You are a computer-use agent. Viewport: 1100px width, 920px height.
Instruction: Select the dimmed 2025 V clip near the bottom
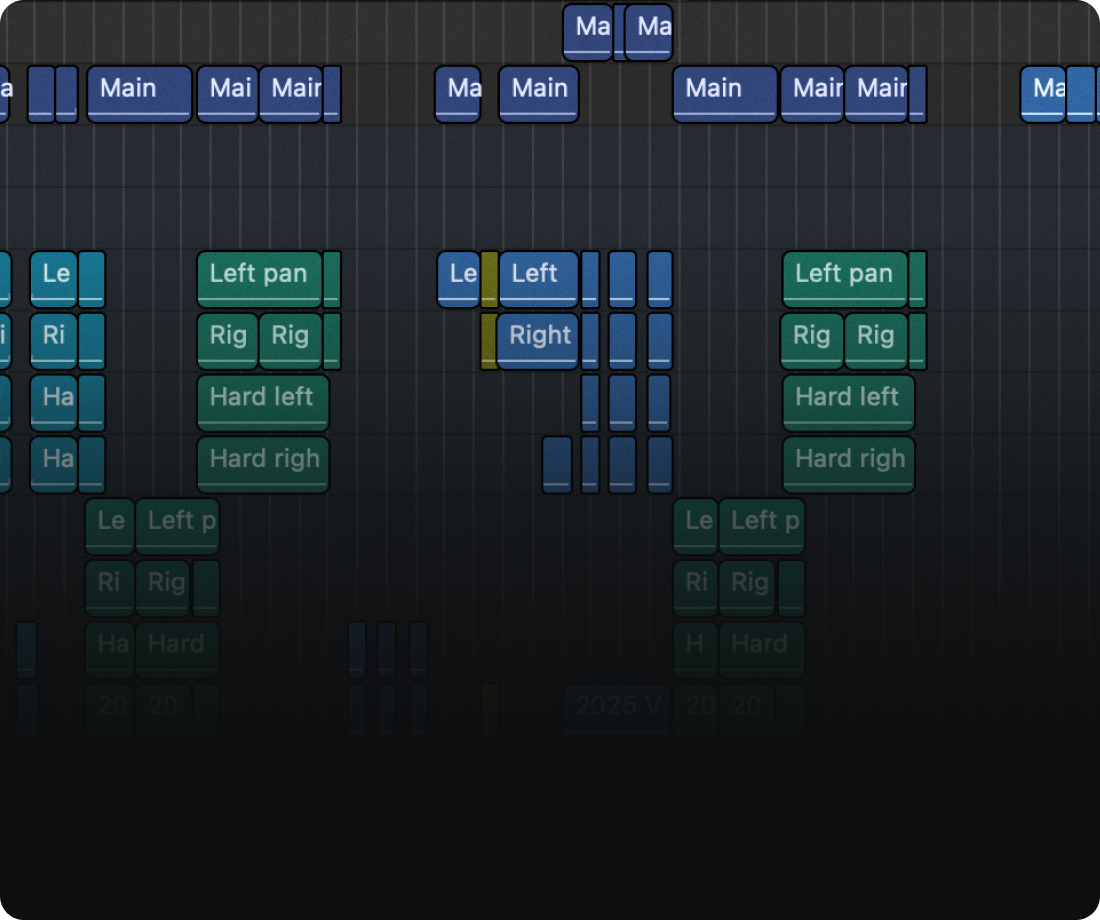click(617, 706)
